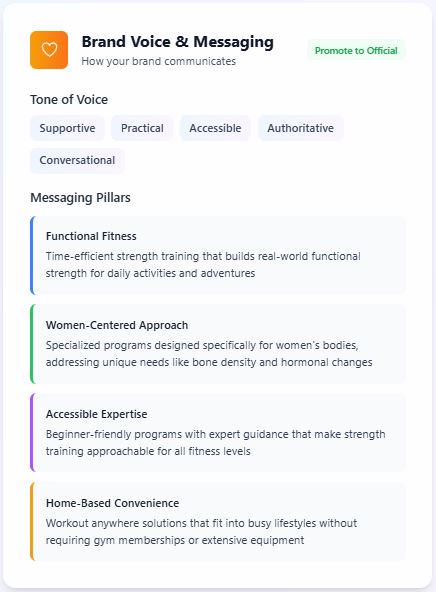This screenshot has width=436, height=592.
Task: Open the Women-Centered Approach pillar card
Action: 218,344
